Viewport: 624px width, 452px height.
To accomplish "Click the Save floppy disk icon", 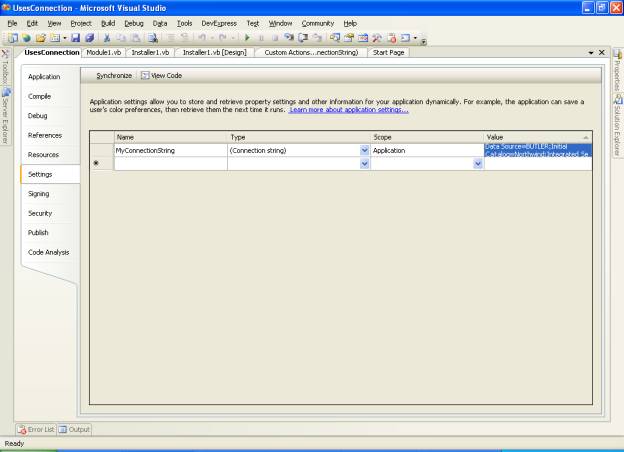I will (75, 38).
